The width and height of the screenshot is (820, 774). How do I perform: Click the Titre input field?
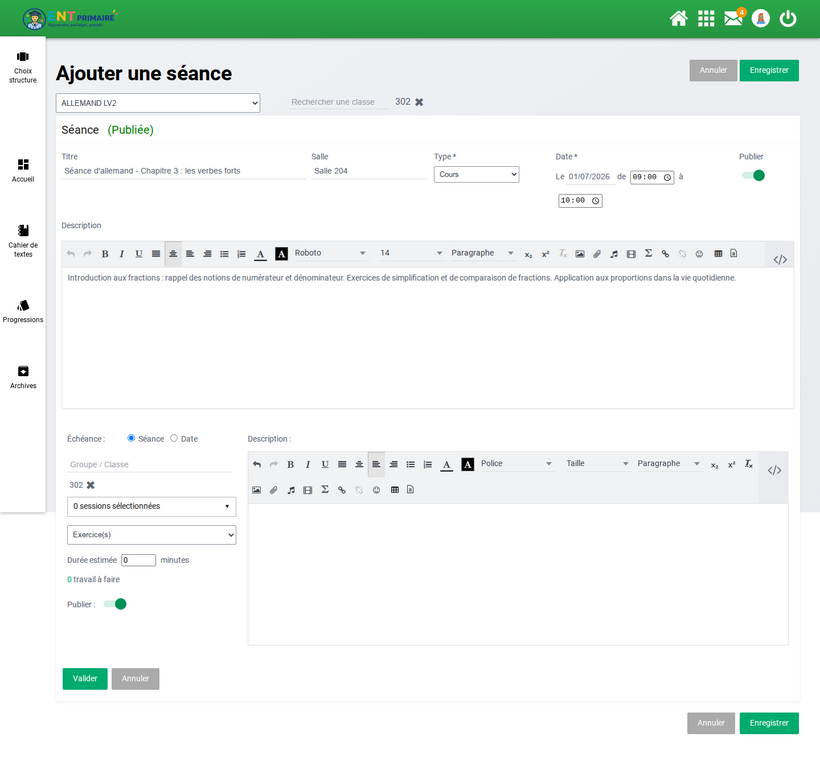click(183, 171)
